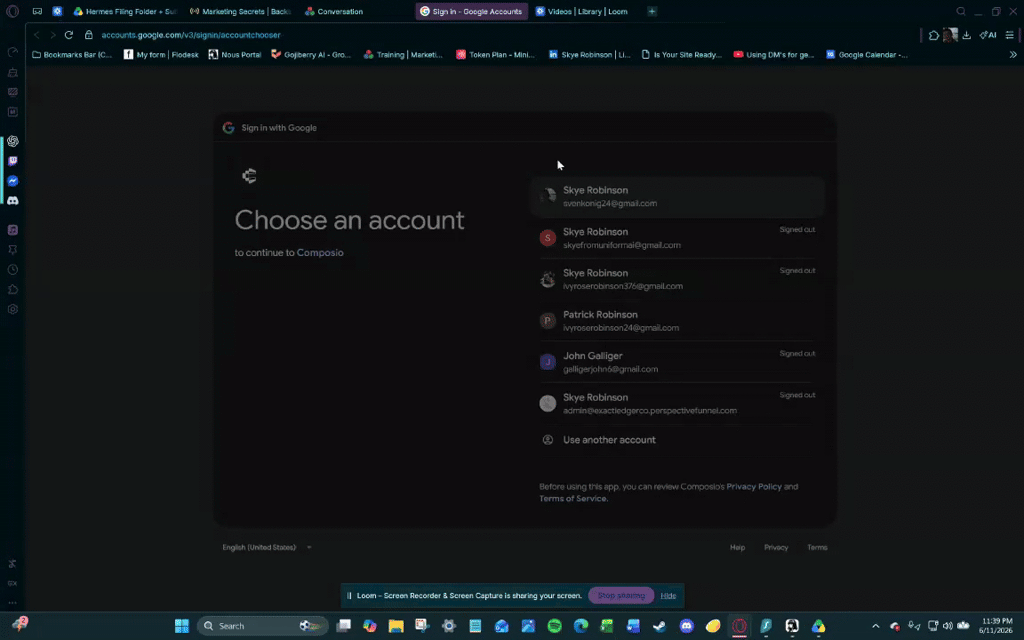
Task: Open the Opera main menu icon
Action: (12, 11)
